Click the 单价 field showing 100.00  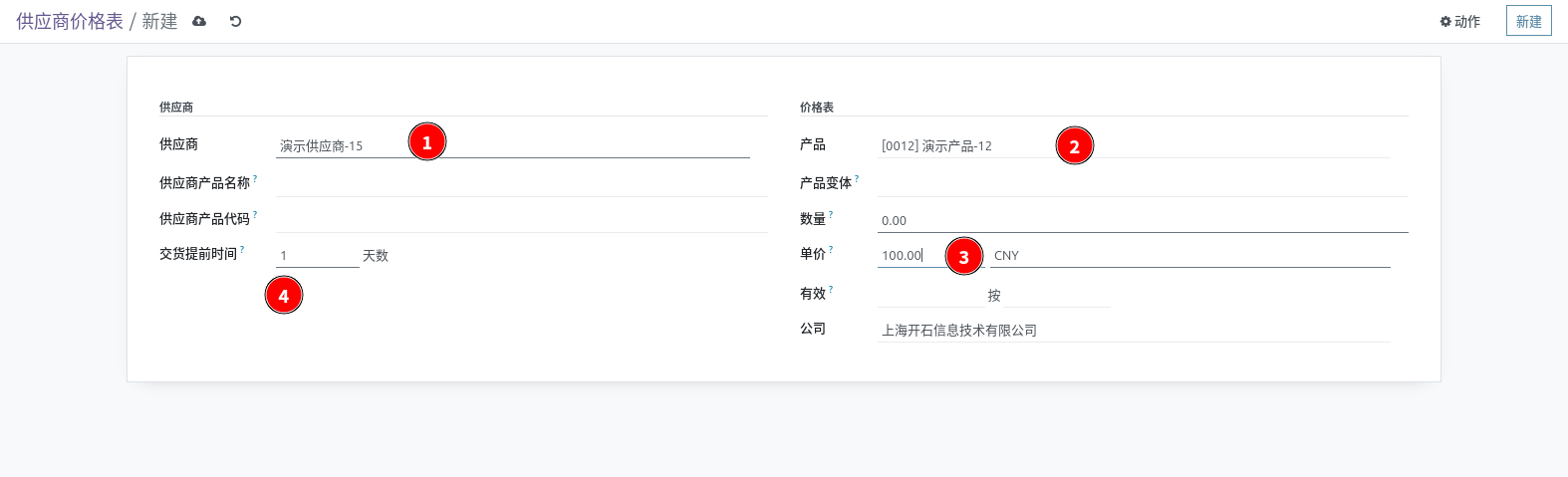click(930, 255)
